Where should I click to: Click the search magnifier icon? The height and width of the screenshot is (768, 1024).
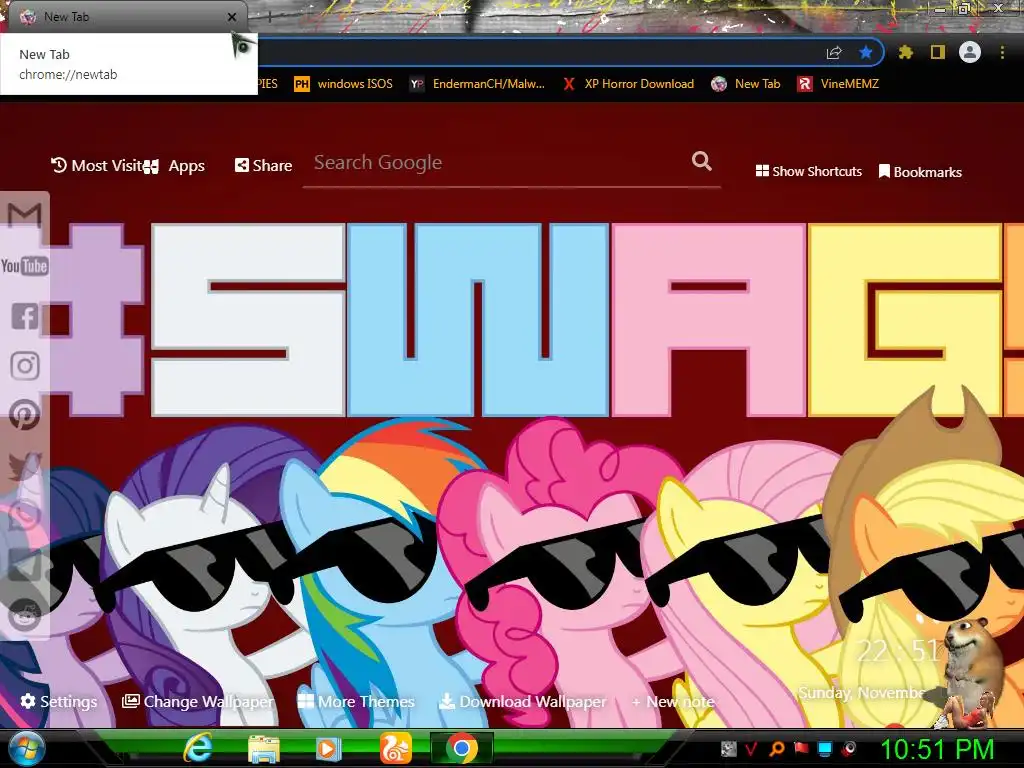click(x=701, y=161)
